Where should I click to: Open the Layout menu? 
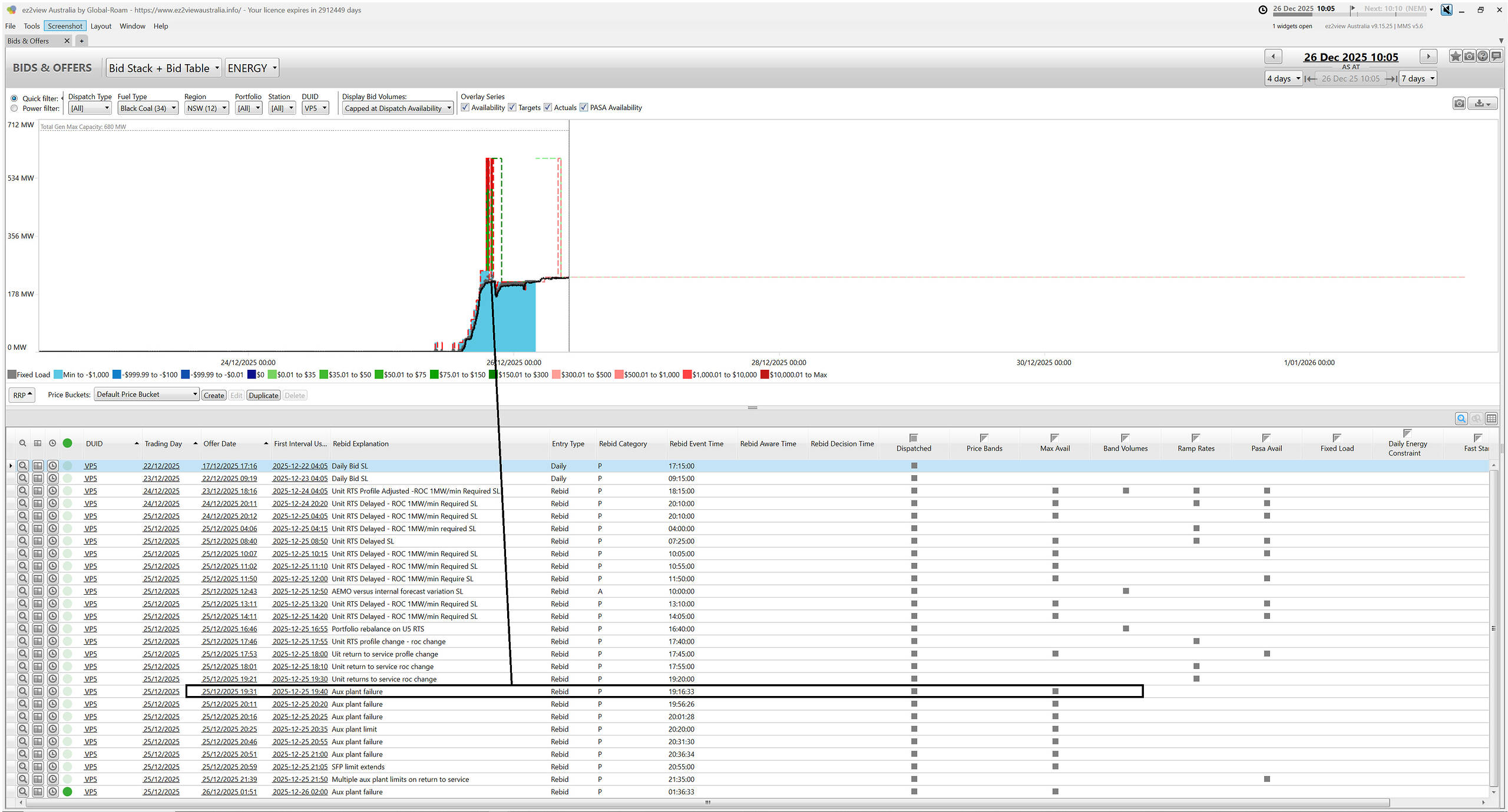coord(101,26)
